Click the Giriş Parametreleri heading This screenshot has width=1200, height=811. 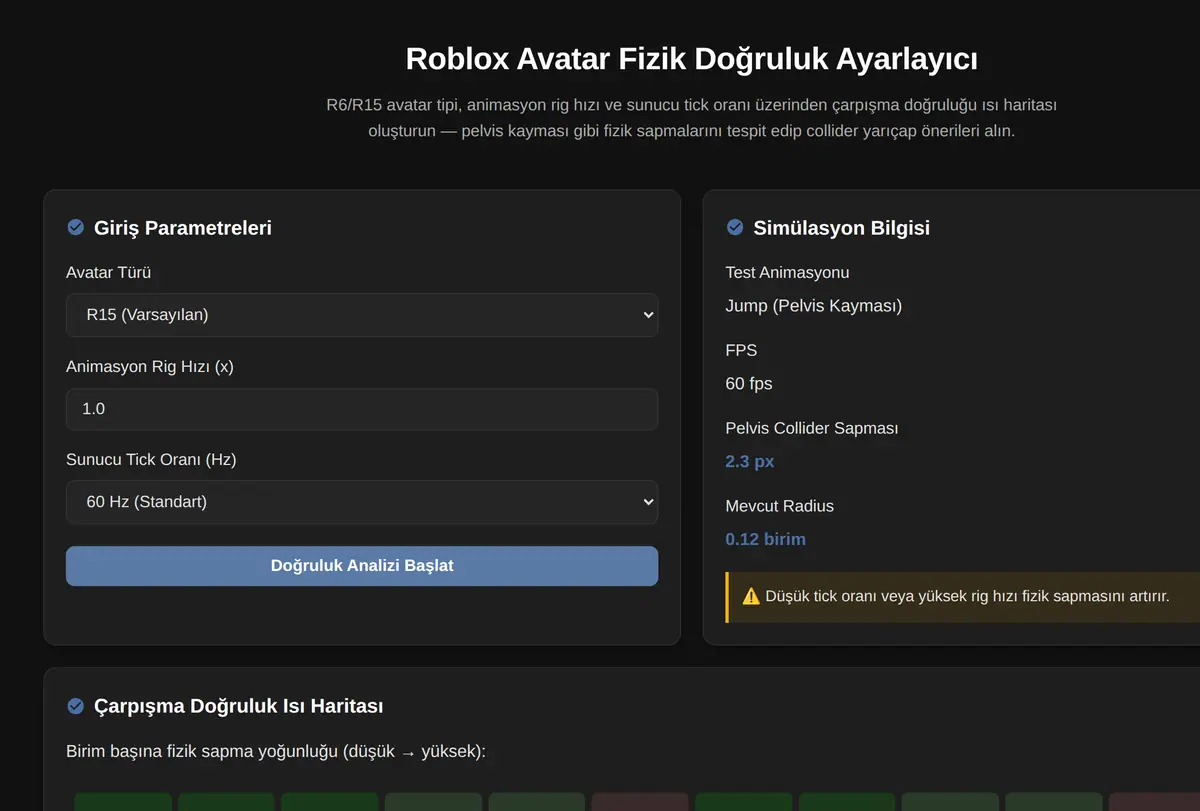pyautogui.click(x=183, y=228)
